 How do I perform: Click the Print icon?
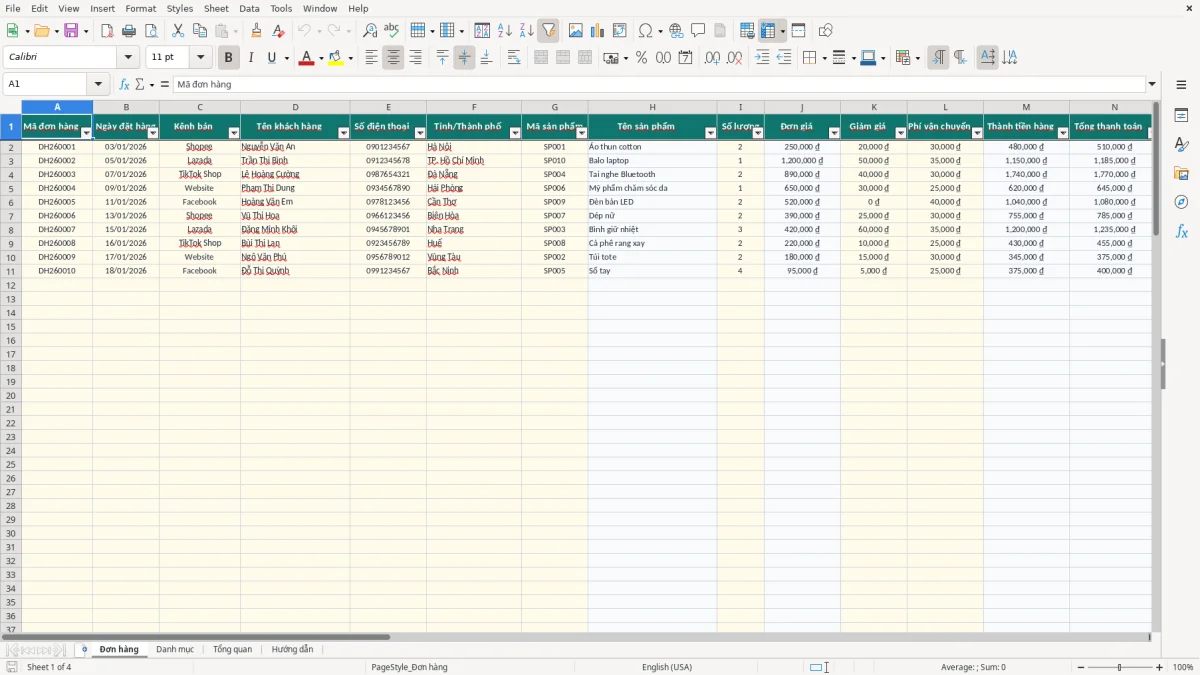(x=129, y=31)
